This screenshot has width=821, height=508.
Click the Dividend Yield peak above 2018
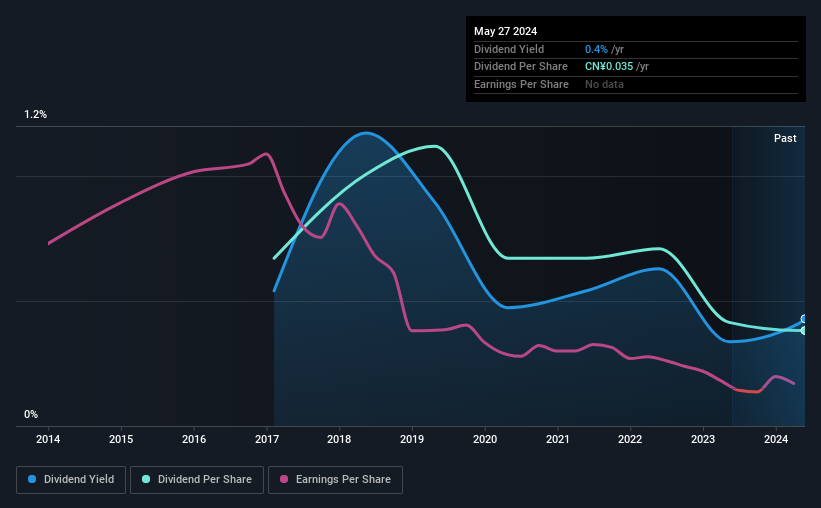coord(365,133)
